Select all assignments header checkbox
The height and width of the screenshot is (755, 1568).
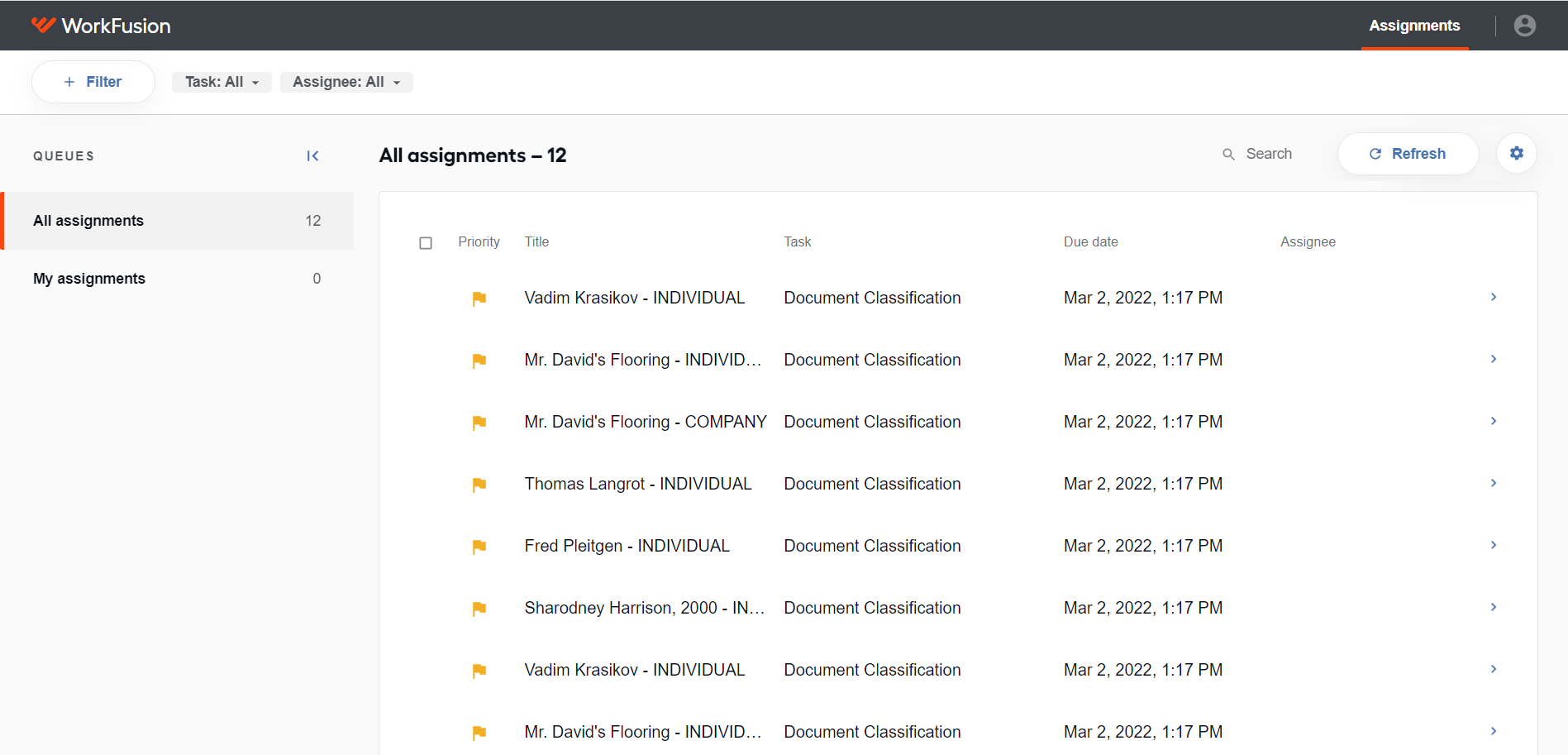pos(426,243)
